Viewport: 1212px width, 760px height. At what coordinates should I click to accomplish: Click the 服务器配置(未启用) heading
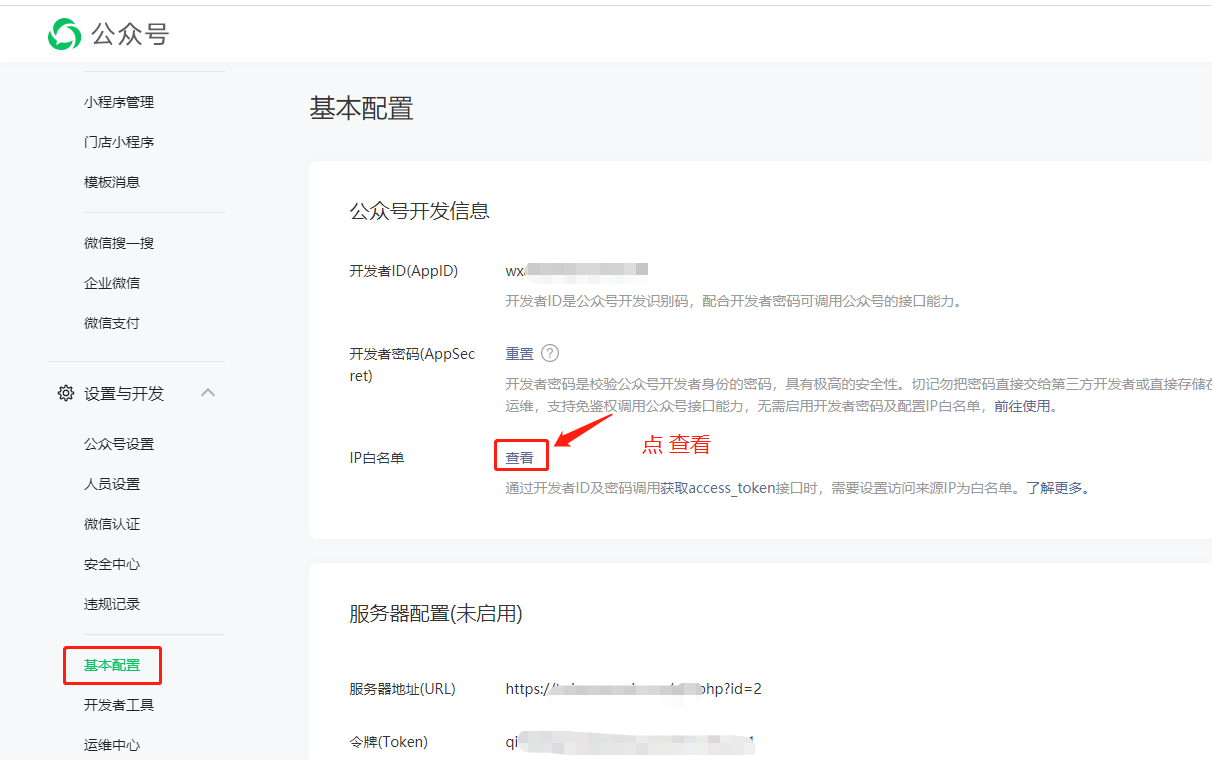coord(436,613)
